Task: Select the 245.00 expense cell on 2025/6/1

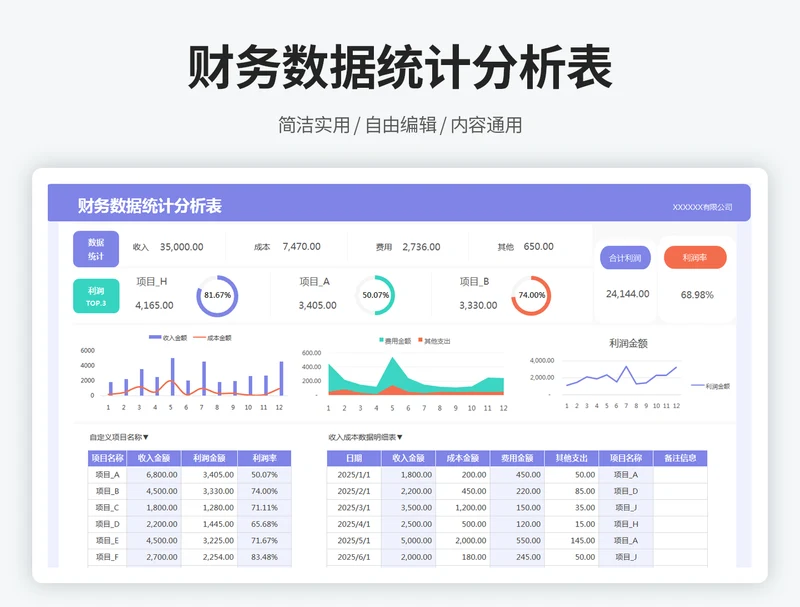Action: pyautogui.click(x=517, y=557)
